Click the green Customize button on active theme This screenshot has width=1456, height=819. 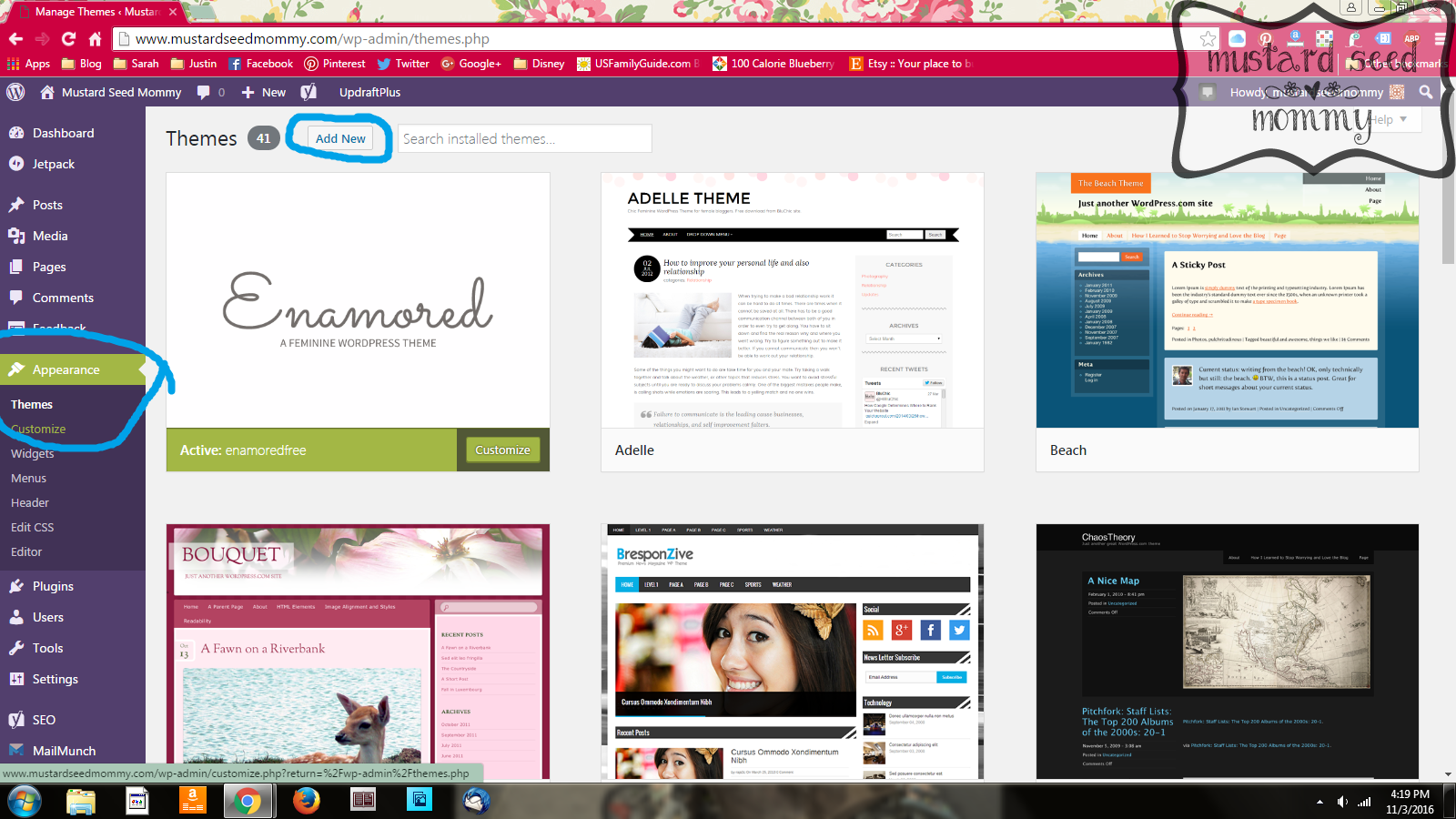(502, 450)
